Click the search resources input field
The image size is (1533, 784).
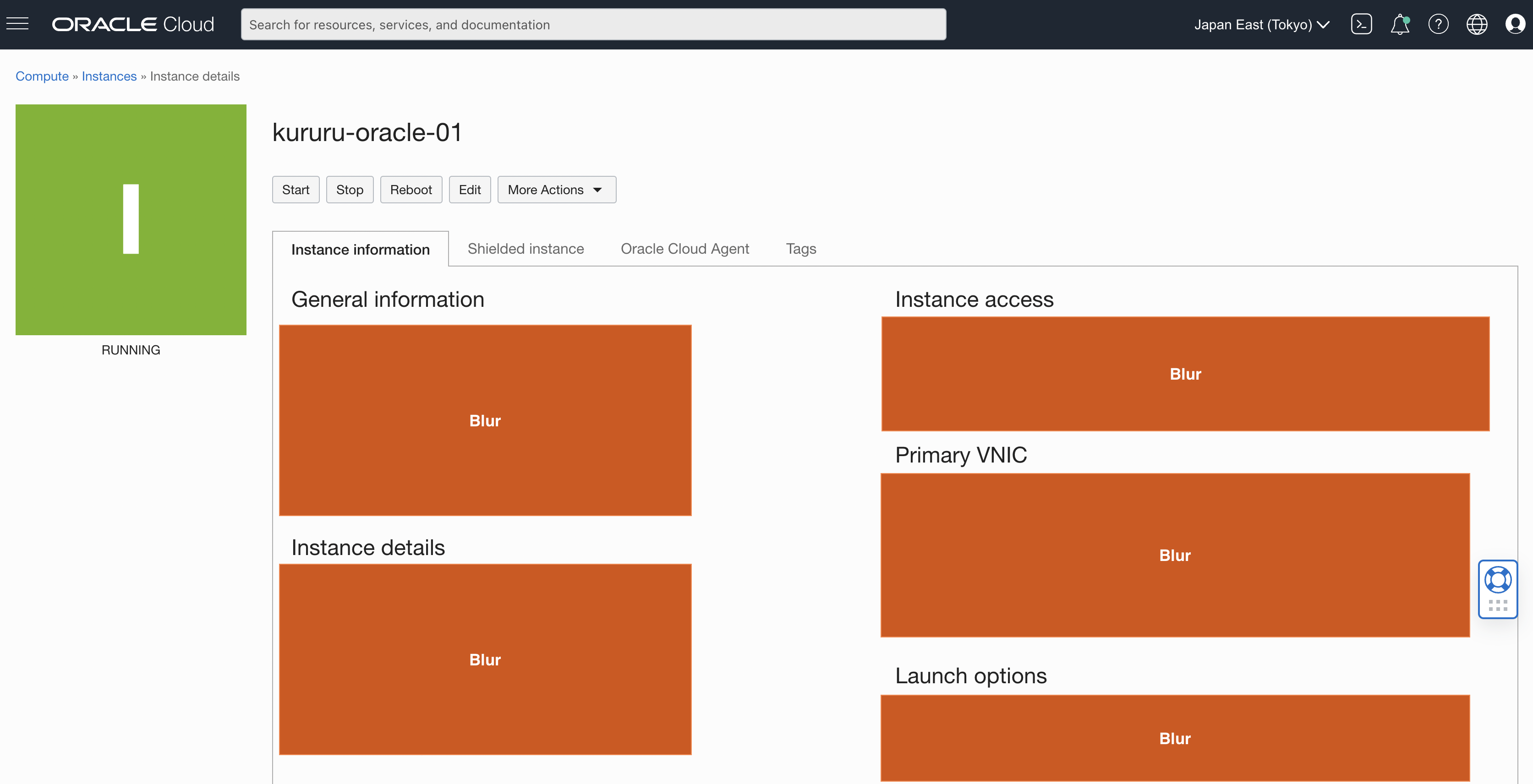[x=593, y=24]
